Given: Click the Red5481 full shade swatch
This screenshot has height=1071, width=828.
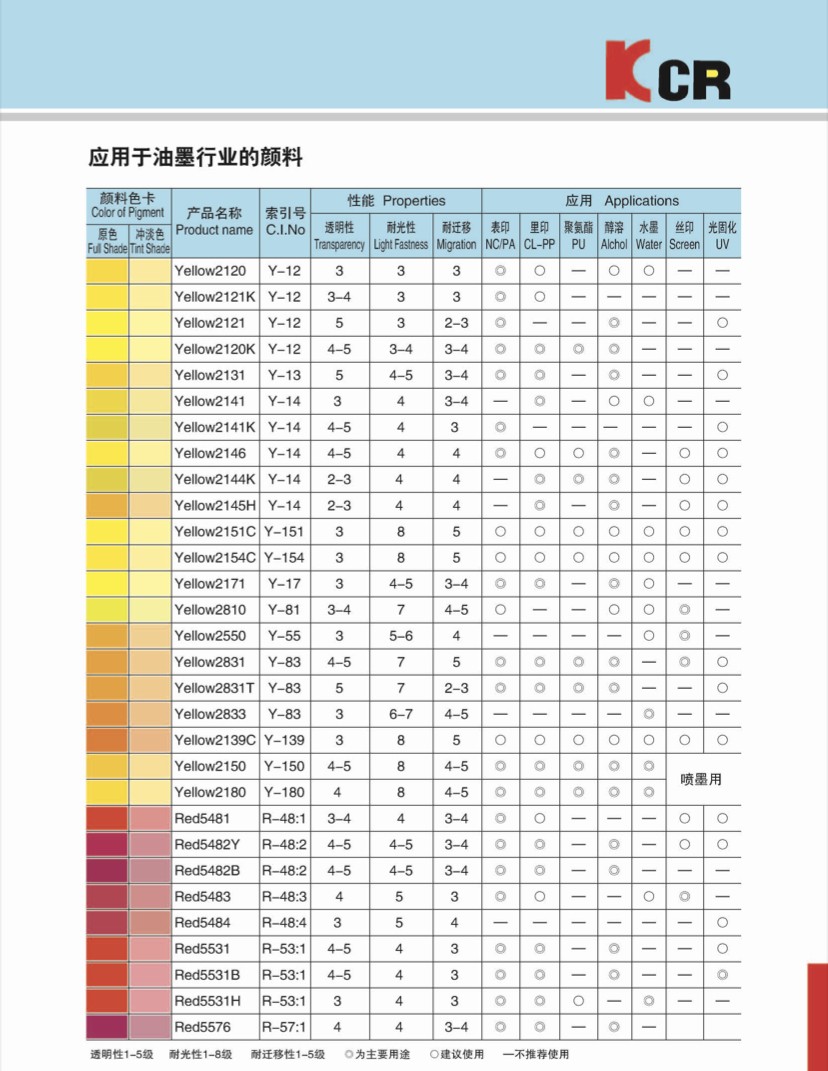Looking at the screenshot, I should point(107,817).
